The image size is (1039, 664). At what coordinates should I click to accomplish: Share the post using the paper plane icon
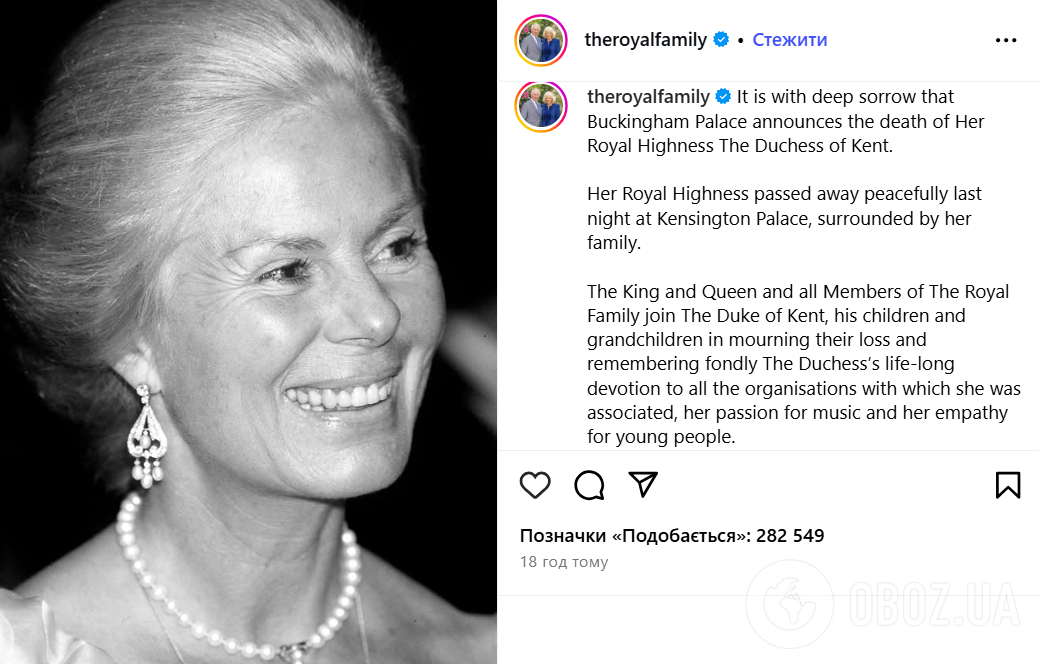coord(643,484)
